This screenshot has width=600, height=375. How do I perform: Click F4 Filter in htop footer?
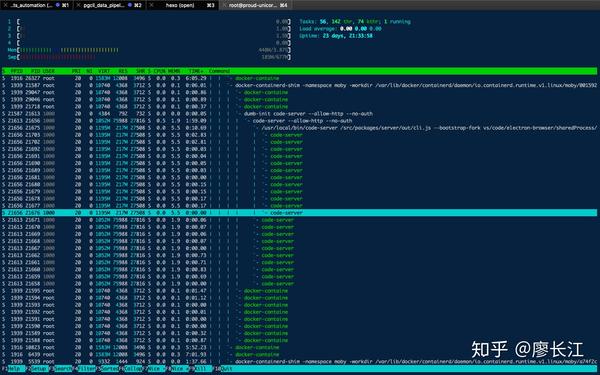click(x=84, y=369)
